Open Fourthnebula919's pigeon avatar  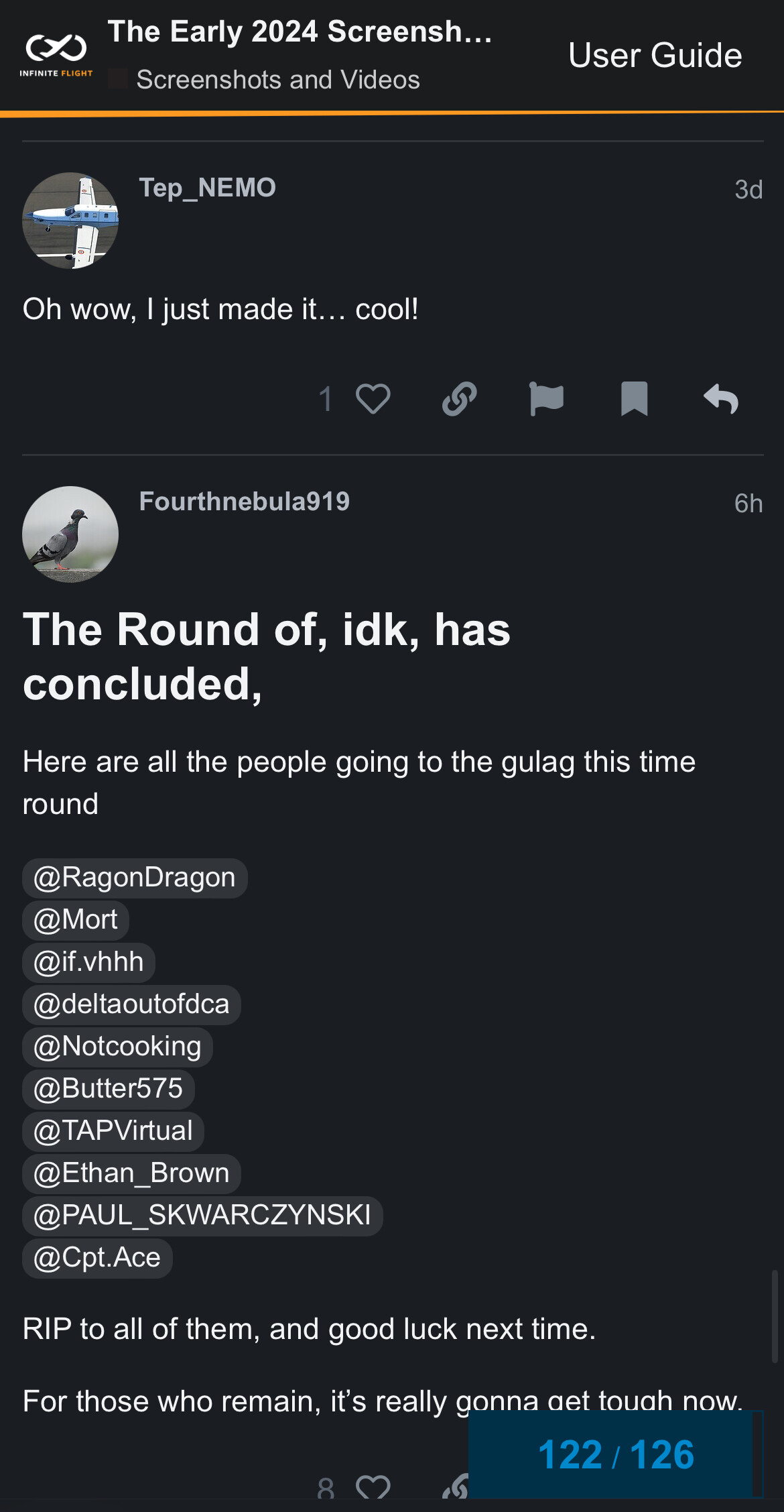pyautogui.click(x=70, y=534)
